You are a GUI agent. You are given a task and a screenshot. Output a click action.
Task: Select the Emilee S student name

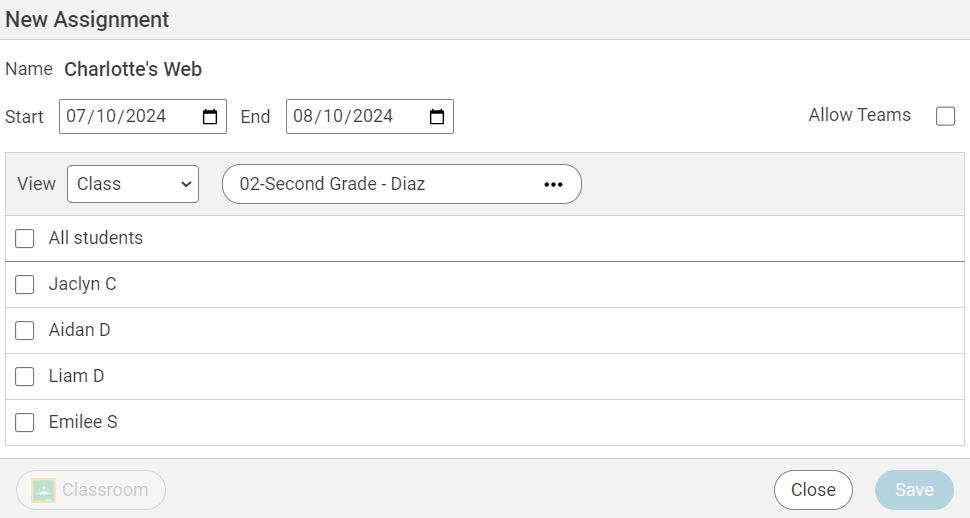[83, 422]
